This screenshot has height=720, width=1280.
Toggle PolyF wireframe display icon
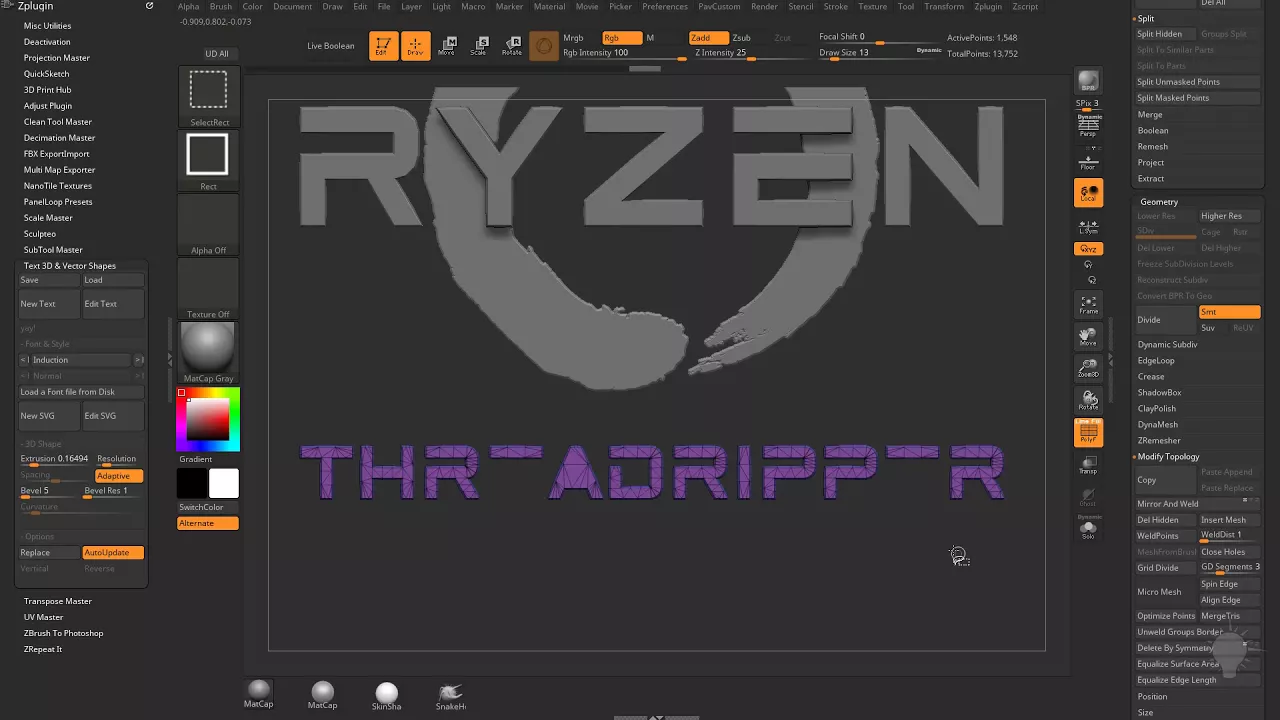[1088, 432]
